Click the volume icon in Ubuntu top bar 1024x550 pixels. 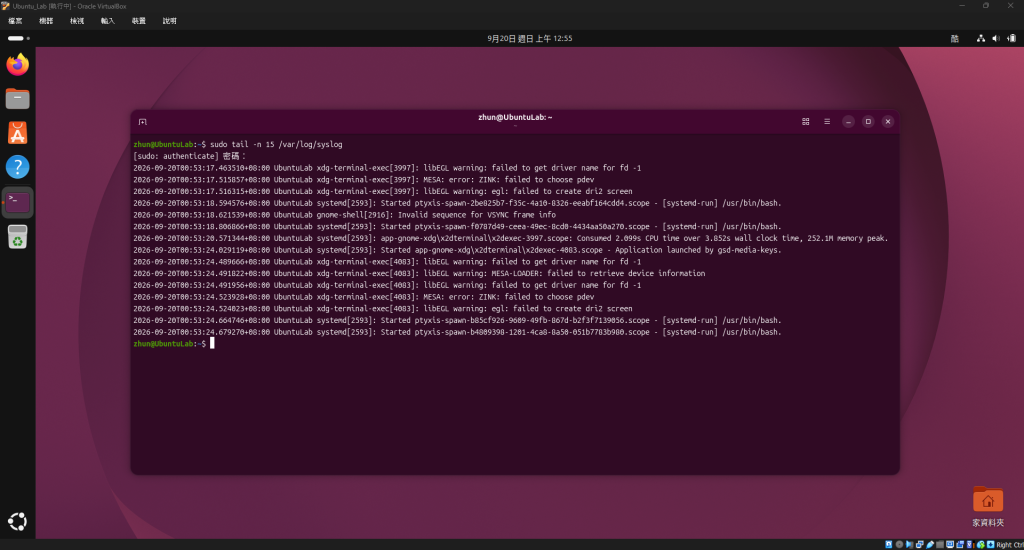[995, 39]
